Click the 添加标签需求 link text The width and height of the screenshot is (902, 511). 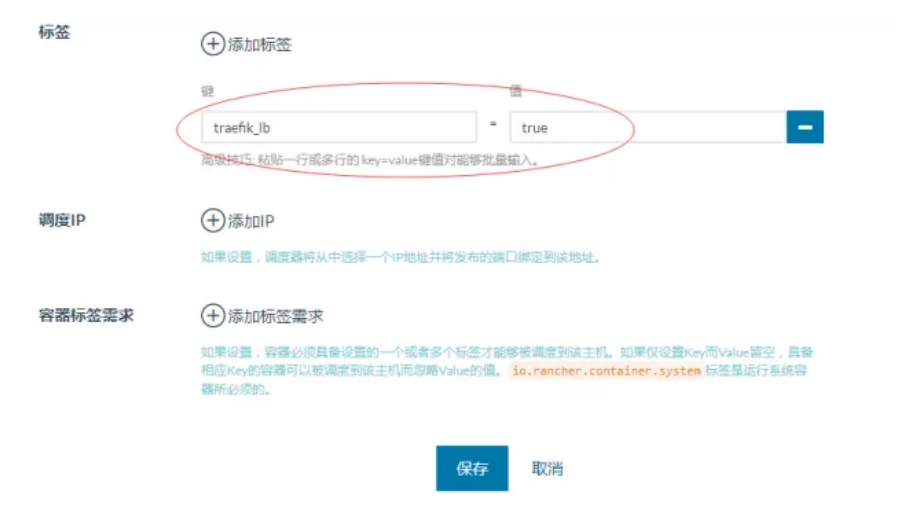click(276, 316)
